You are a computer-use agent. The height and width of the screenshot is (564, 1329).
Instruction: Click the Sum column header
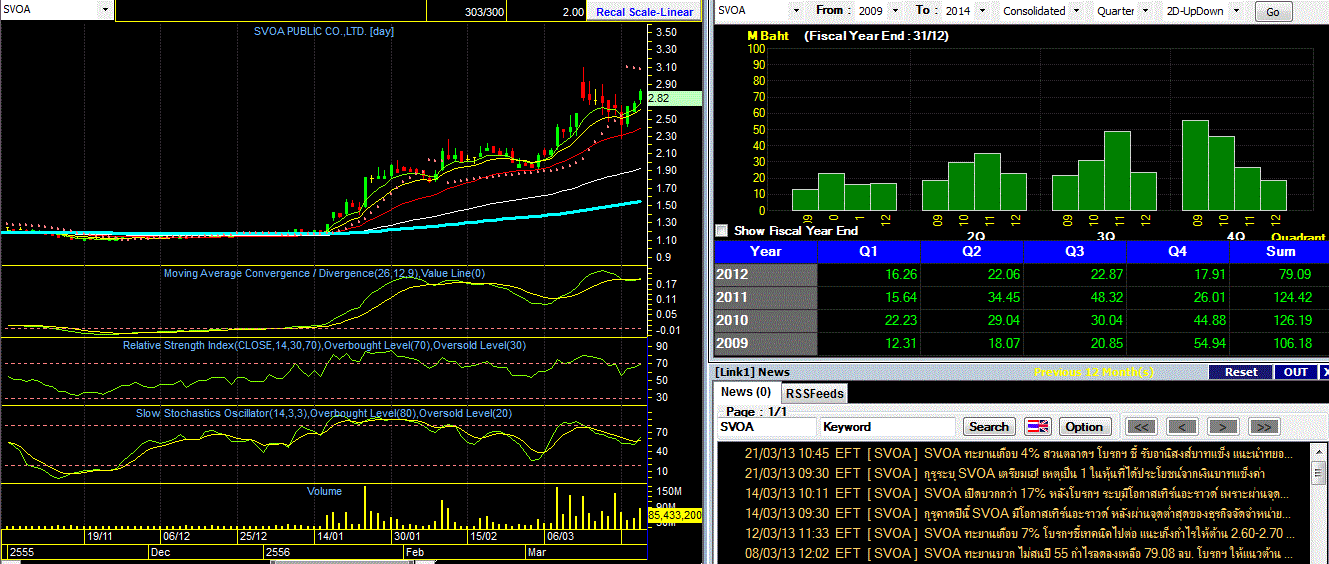coord(1279,252)
